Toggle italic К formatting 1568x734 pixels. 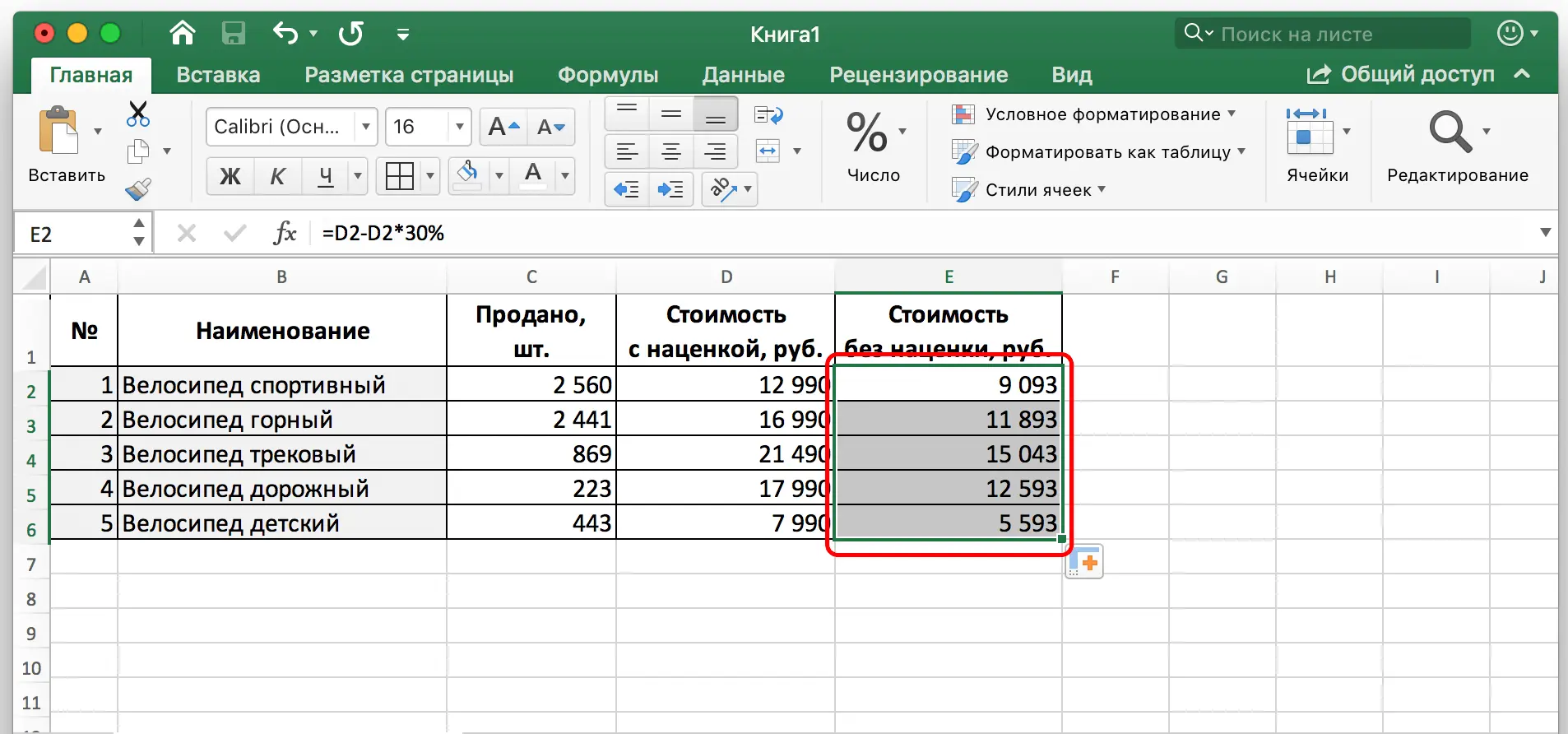(278, 175)
